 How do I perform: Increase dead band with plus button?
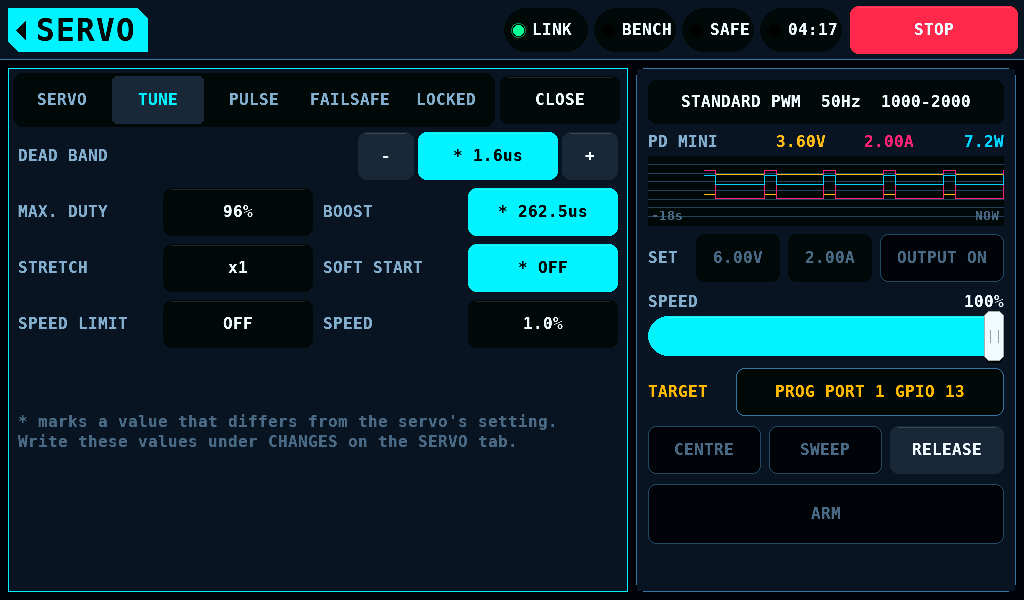coord(590,156)
